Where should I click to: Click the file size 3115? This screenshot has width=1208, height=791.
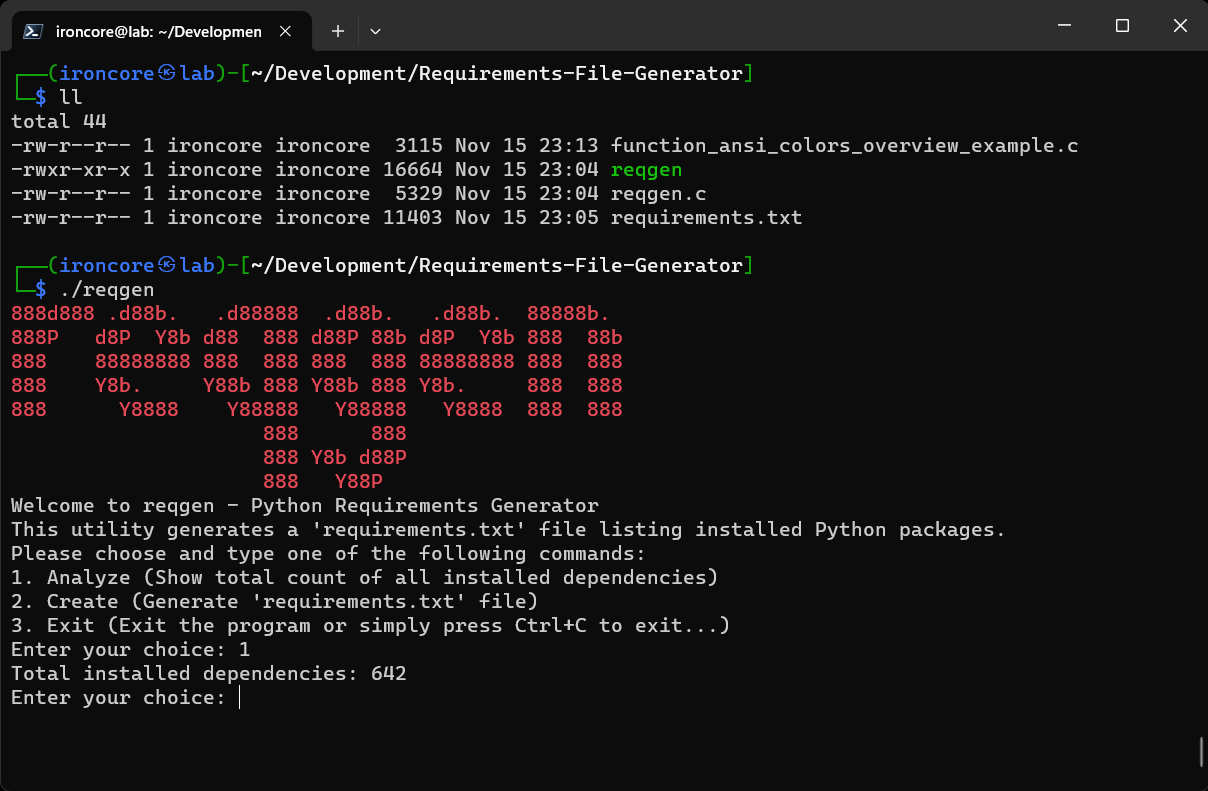[419, 146]
